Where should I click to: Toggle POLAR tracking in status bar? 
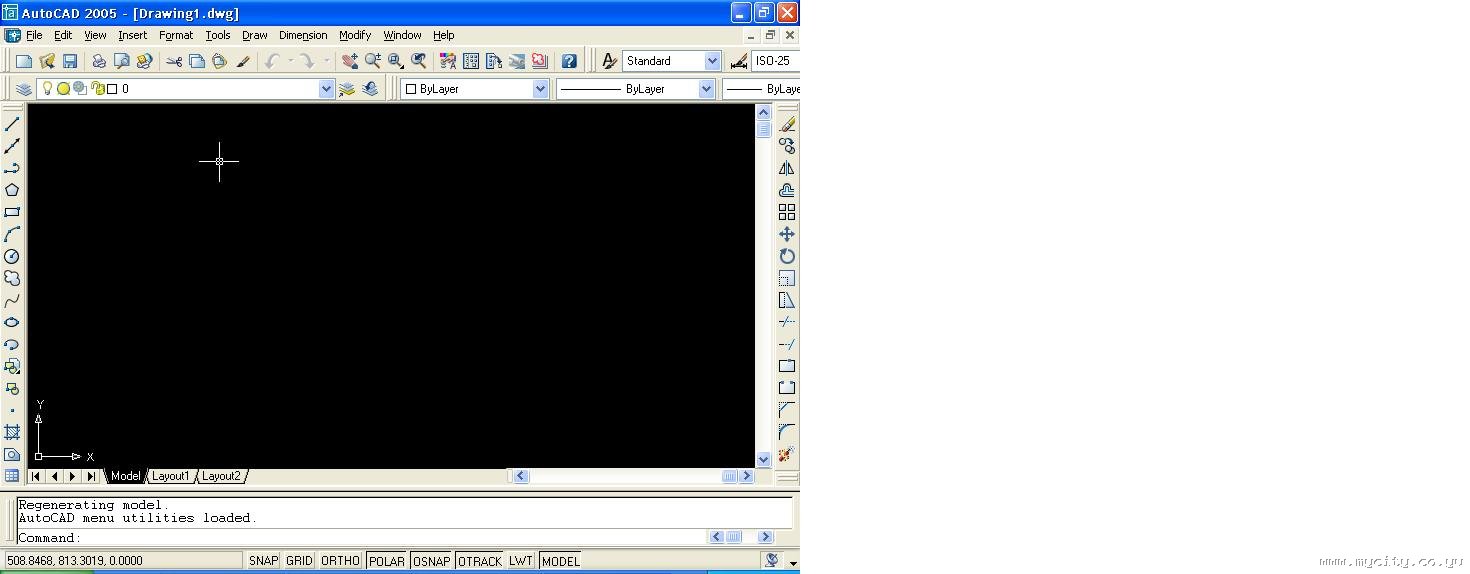point(387,561)
